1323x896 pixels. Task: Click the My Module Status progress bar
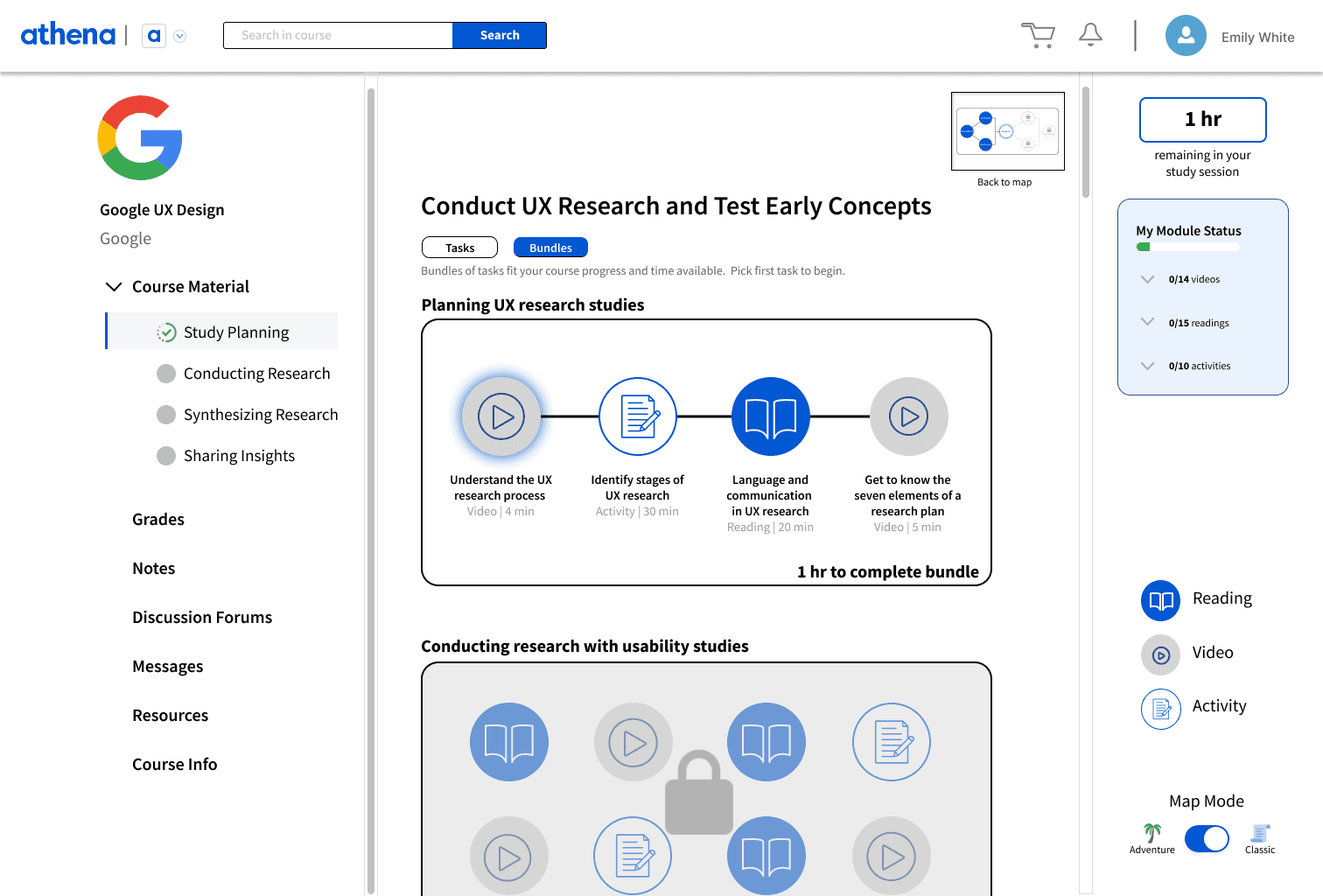pyautogui.click(x=1188, y=247)
